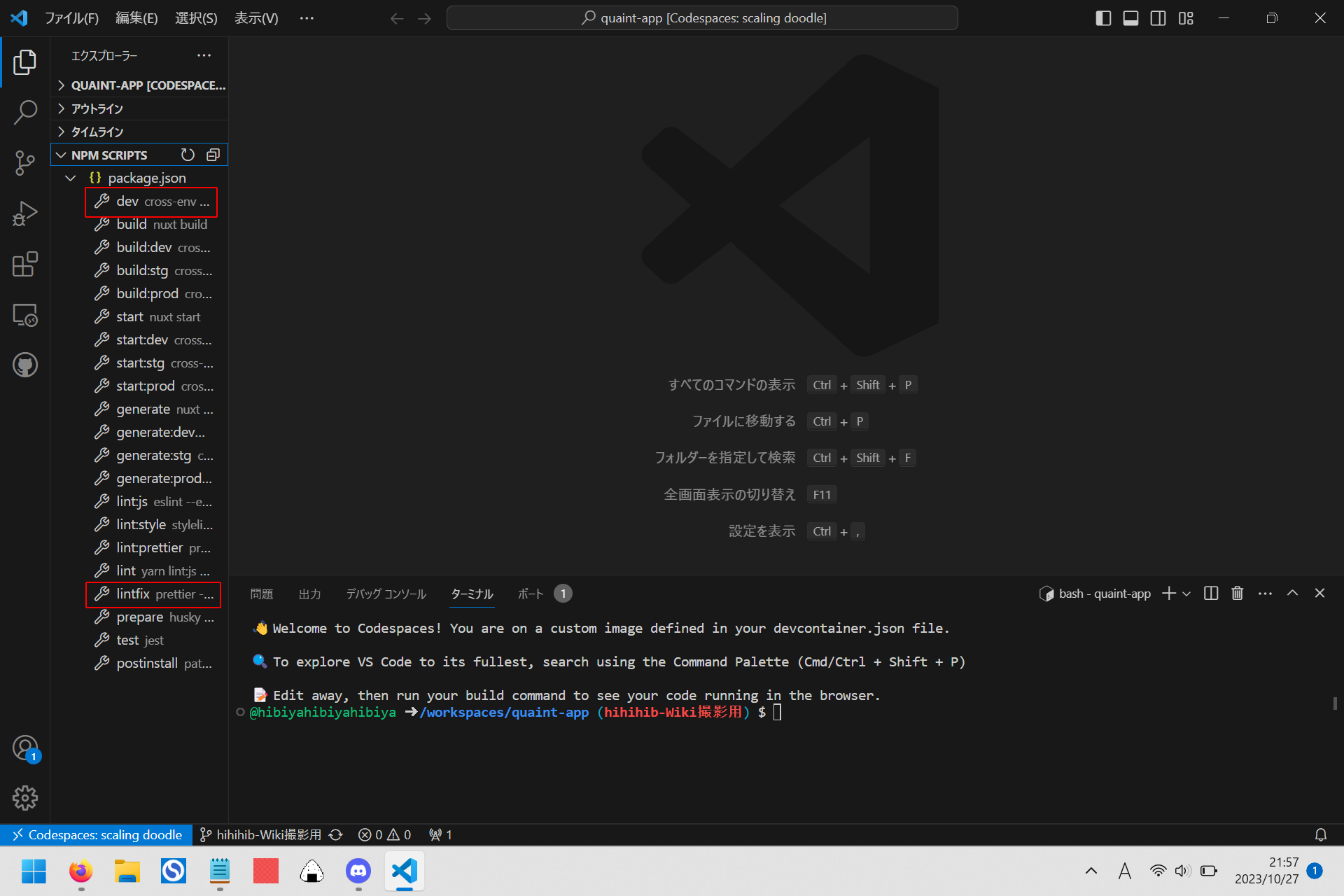Open terminal panel more actions ellipsis

(x=1265, y=594)
